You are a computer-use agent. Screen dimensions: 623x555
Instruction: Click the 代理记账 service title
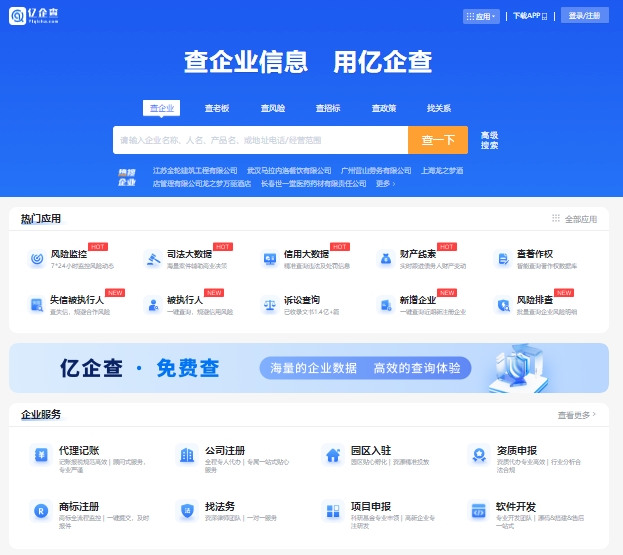pyautogui.click(x=79, y=451)
